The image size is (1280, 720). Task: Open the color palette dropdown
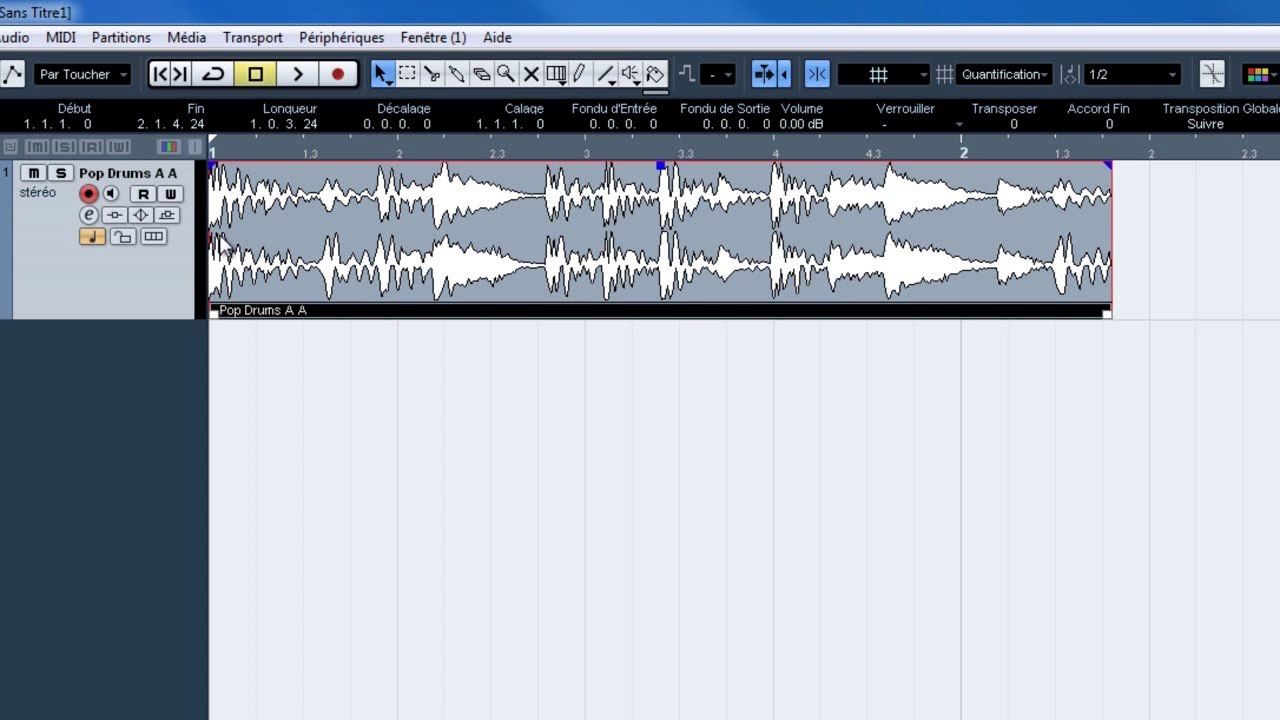tap(1260, 74)
